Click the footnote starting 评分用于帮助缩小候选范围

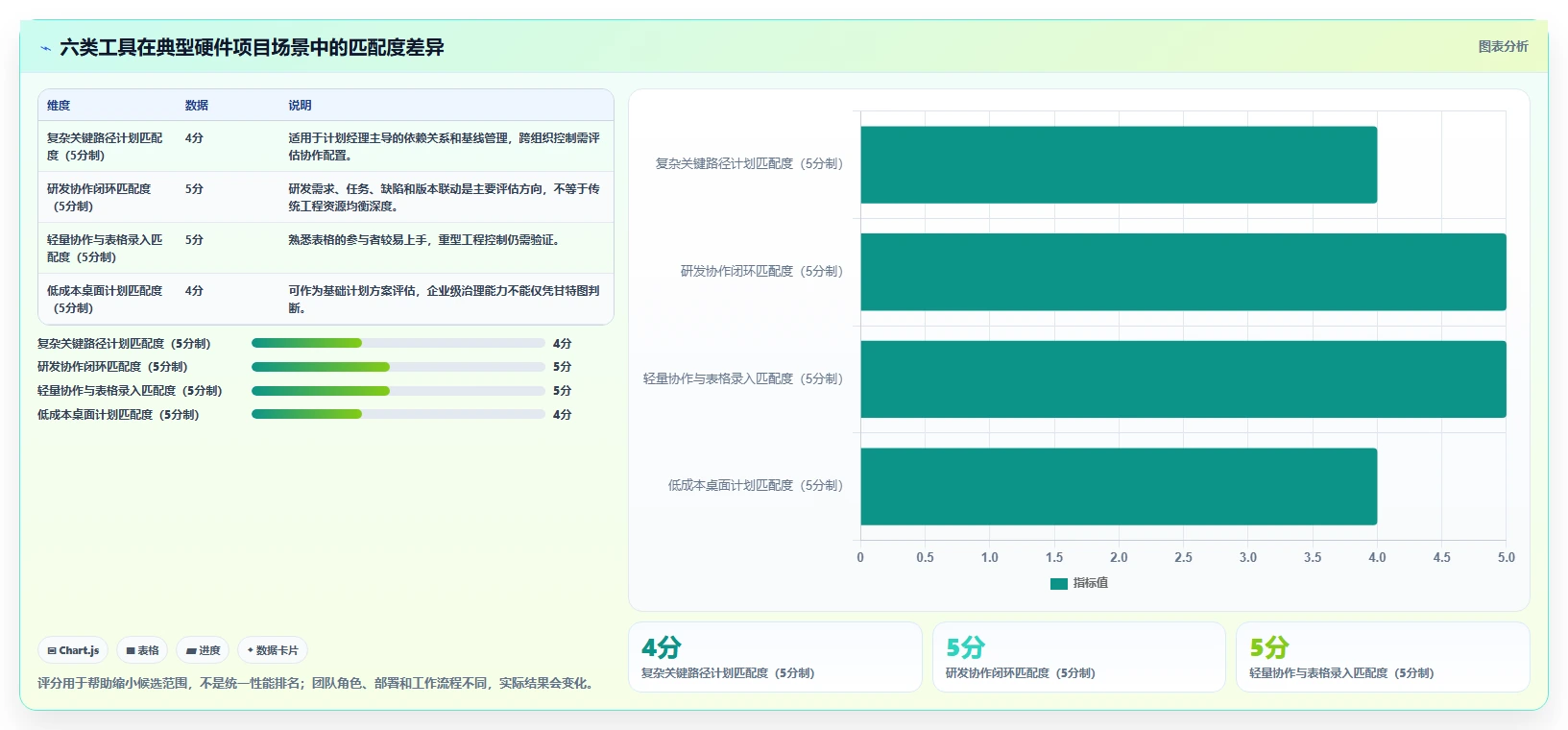(x=318, y=684)
